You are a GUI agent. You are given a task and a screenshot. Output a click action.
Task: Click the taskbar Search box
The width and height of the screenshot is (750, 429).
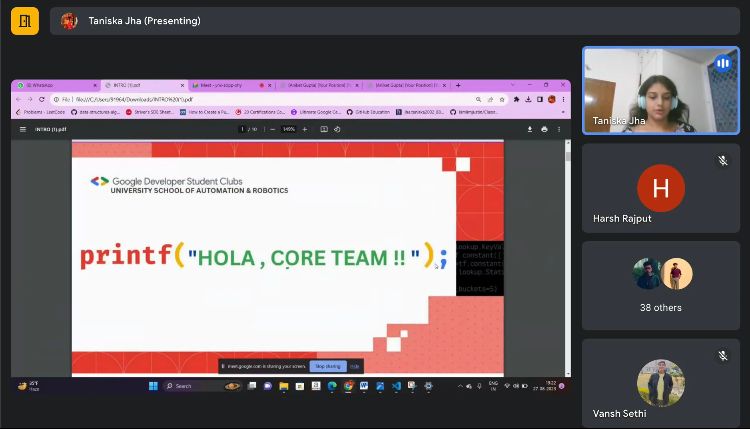pos(202,386)
